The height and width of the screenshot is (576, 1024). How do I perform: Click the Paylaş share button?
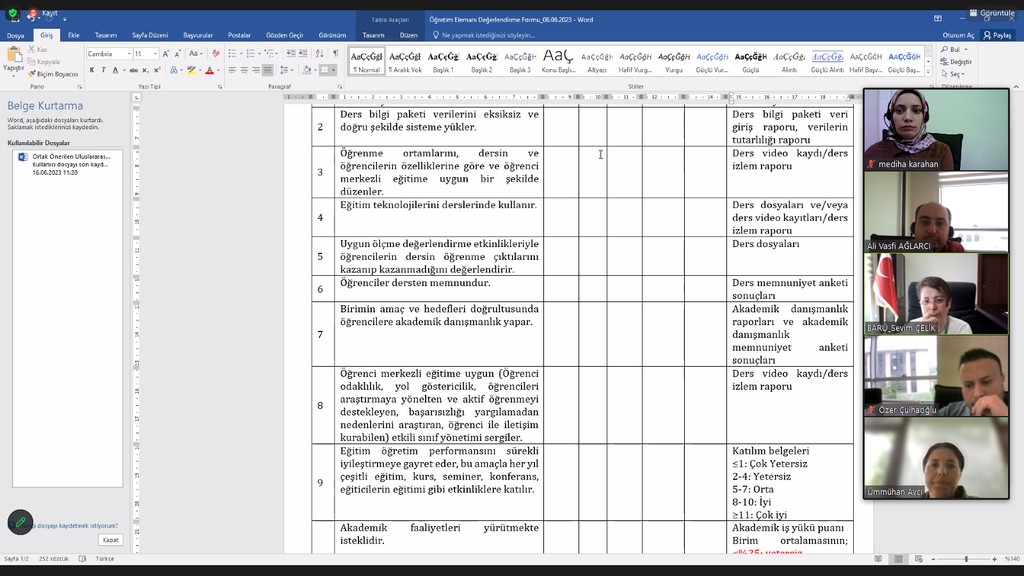[997, 35]
